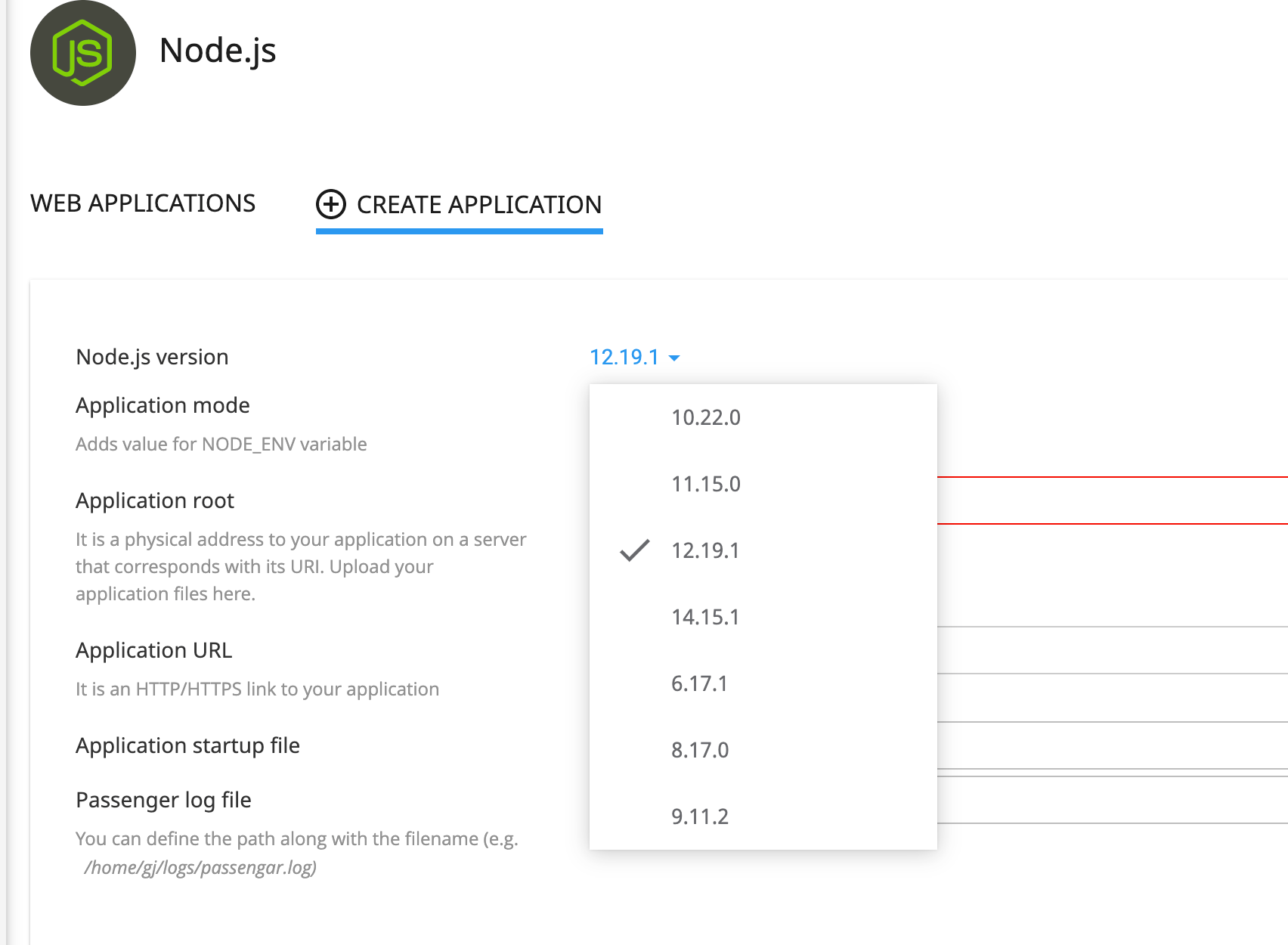Click the HTTP/HTTPS link hint text
This screenshot has height=945, width=1288.
pos(257,689)
